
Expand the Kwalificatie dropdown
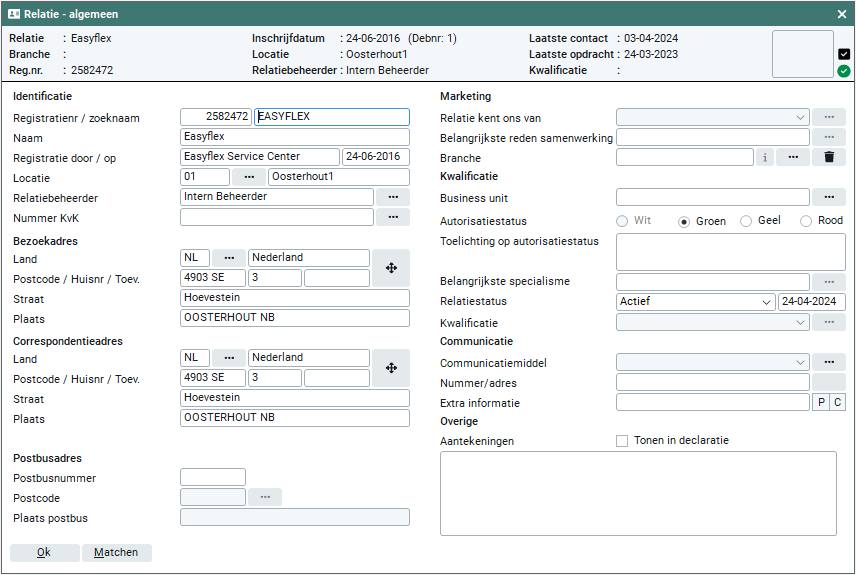click(x=800, y=322)
